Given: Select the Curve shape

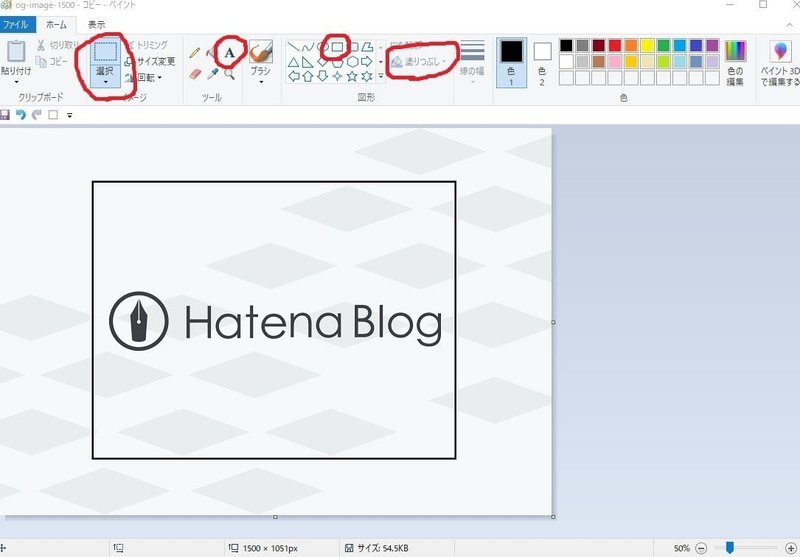Looking at the screenshot, I should (308, 47).
